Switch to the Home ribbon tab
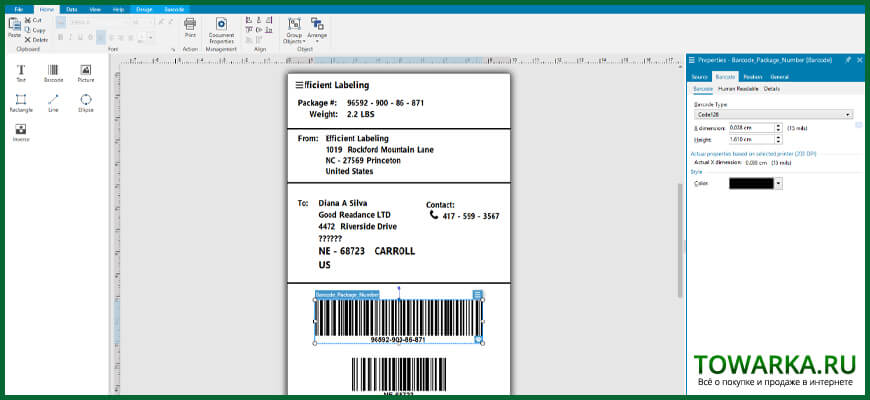The height and width of the screenshot is (400, 870). tap(47, 9)
